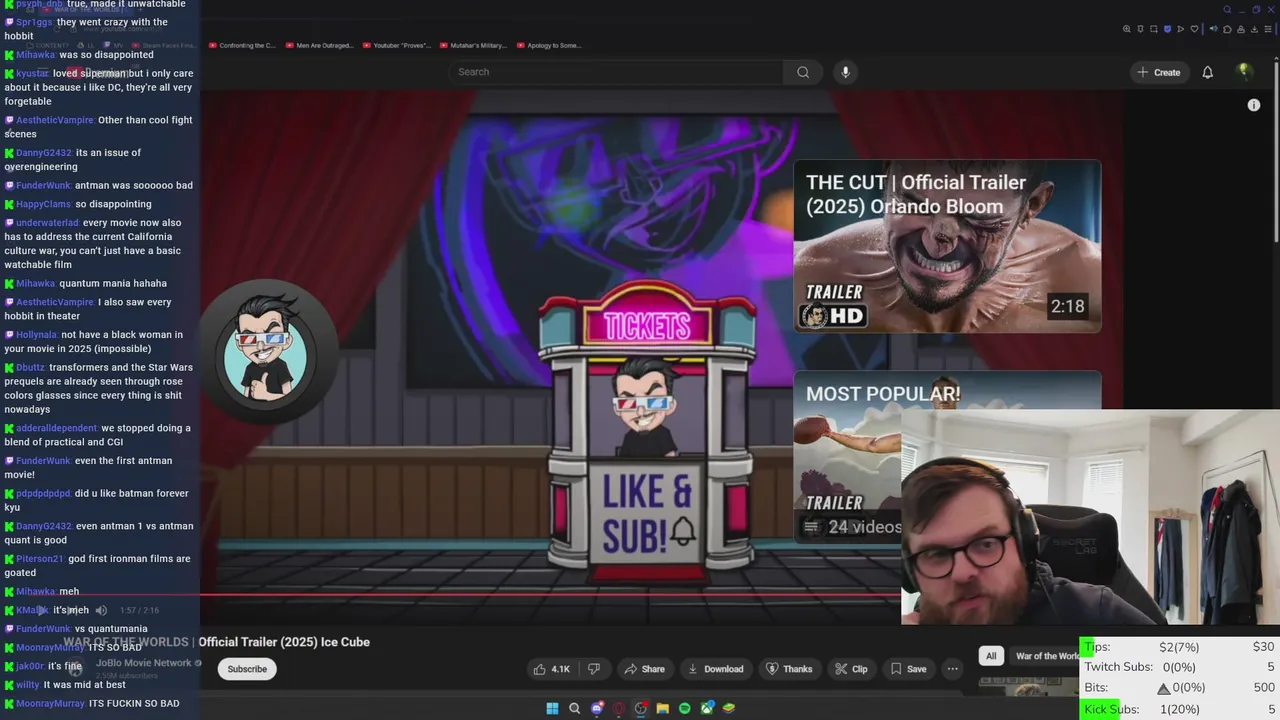Click the browser tab-search magnifier icon
1280x720 pixels.
click(1228, 10)
